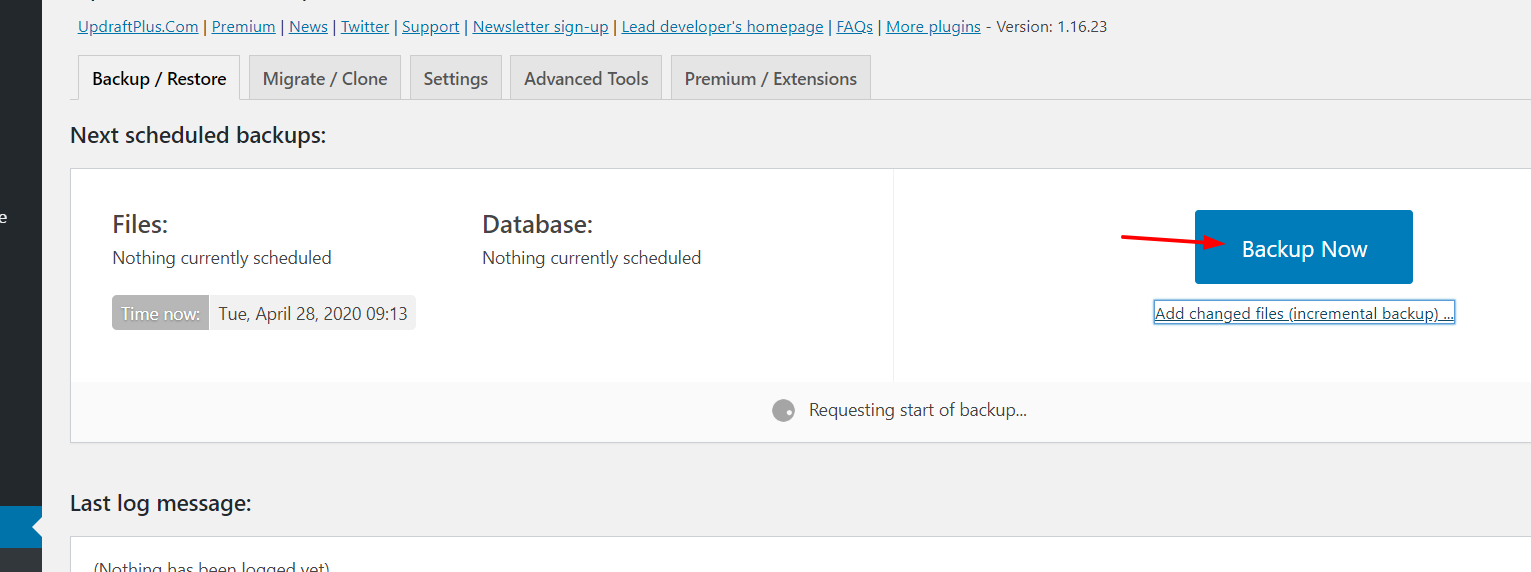Open the Support link
This screenshot has height=572, width=1531.
tap(431, 27)
